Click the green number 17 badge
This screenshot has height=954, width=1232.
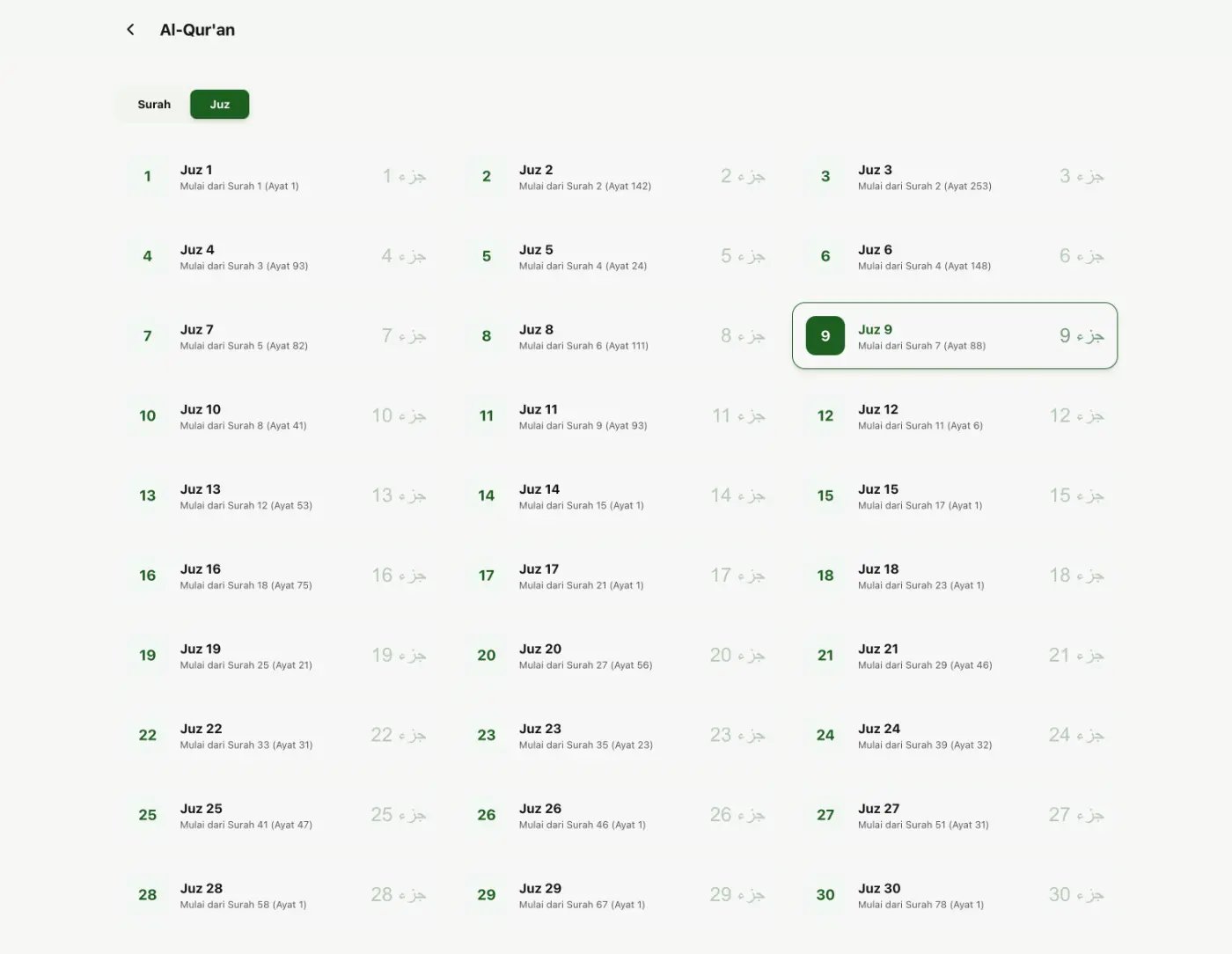tap(487, 576)
